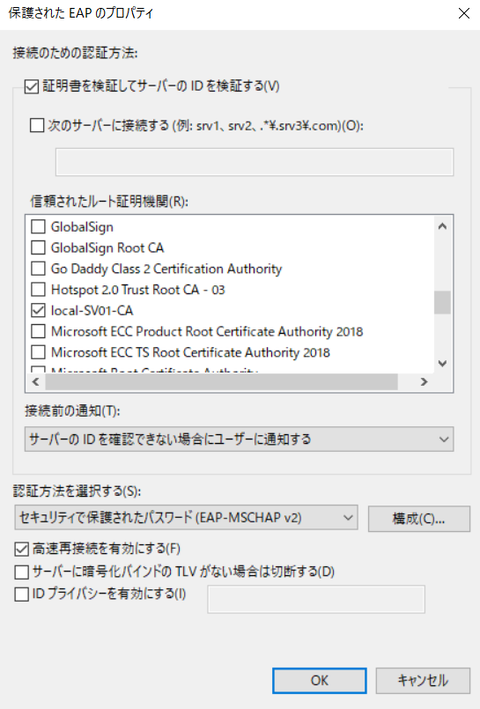Viewport: 480px width, 709px height.
Task: Select the local-SV01-CA text label
Action: (92, 311)
